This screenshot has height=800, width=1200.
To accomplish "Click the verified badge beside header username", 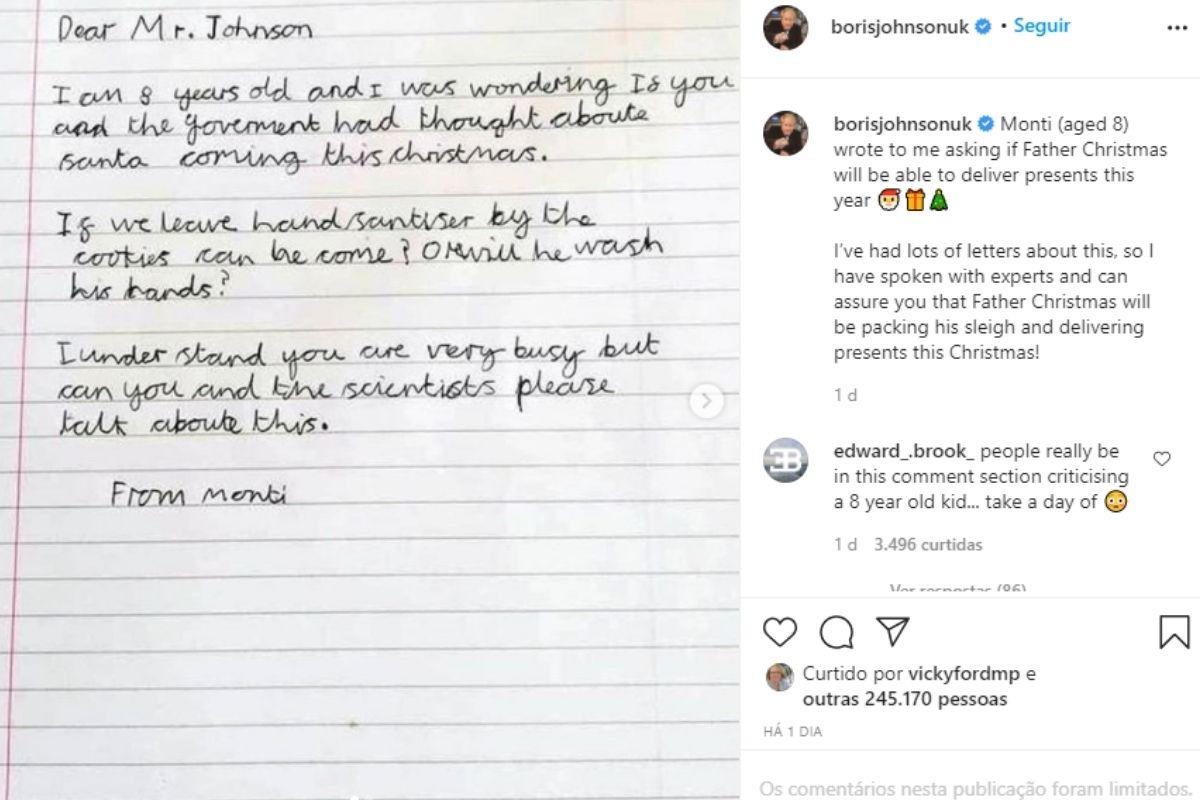I will pos(984,27).
